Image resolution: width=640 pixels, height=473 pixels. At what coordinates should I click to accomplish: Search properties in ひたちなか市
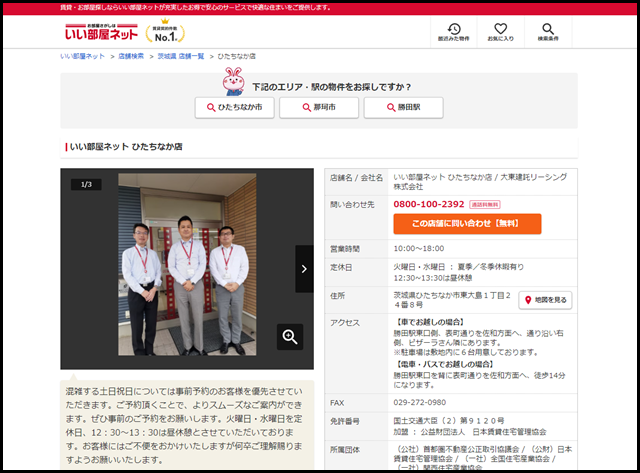point(235,107)
